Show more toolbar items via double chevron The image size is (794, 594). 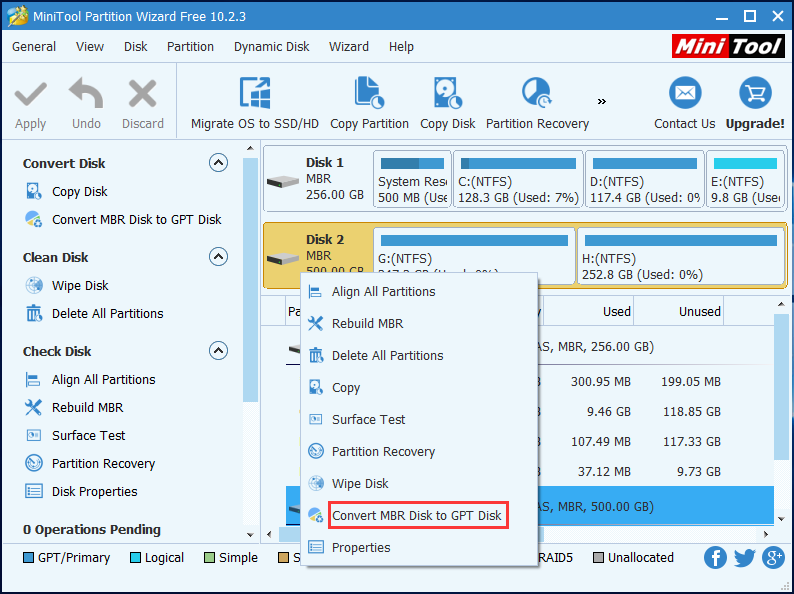[602, 102]
